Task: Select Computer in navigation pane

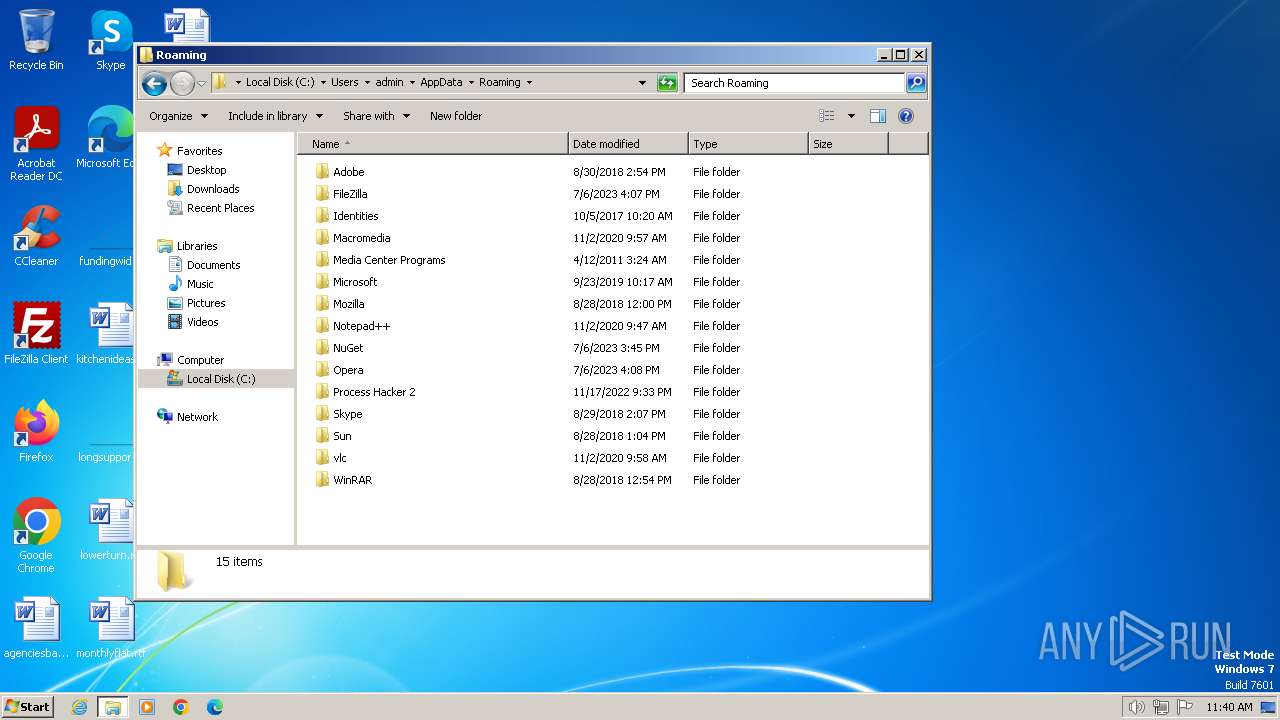Action: (x=200, y=360)
